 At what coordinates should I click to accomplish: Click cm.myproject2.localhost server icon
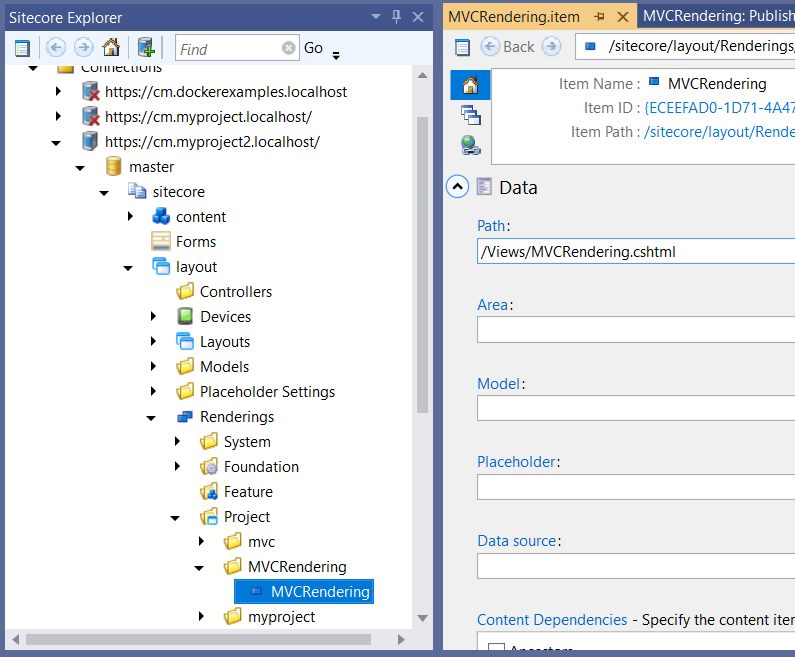tap(90, 141)
